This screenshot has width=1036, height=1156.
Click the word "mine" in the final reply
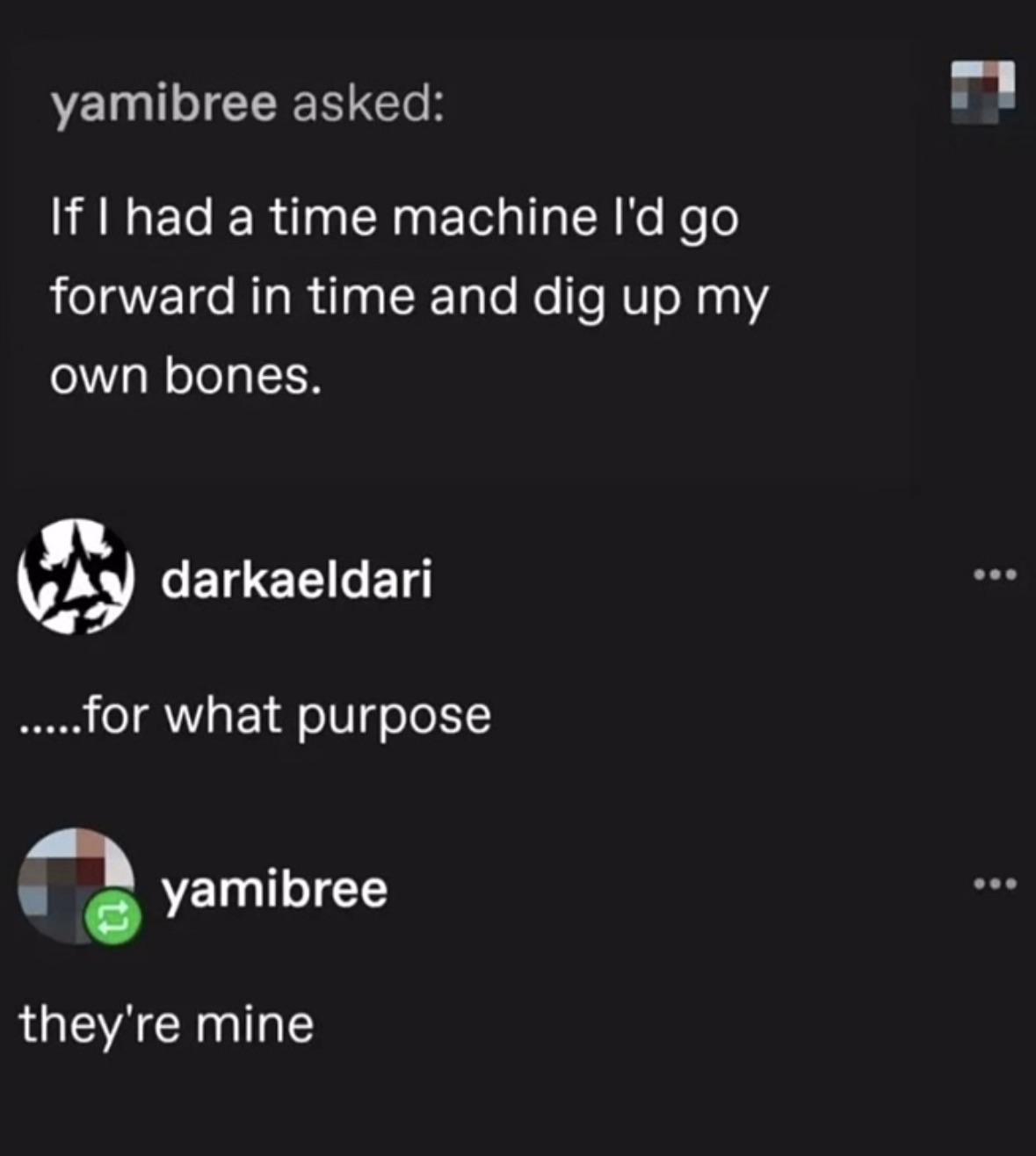coord(256,1025)
